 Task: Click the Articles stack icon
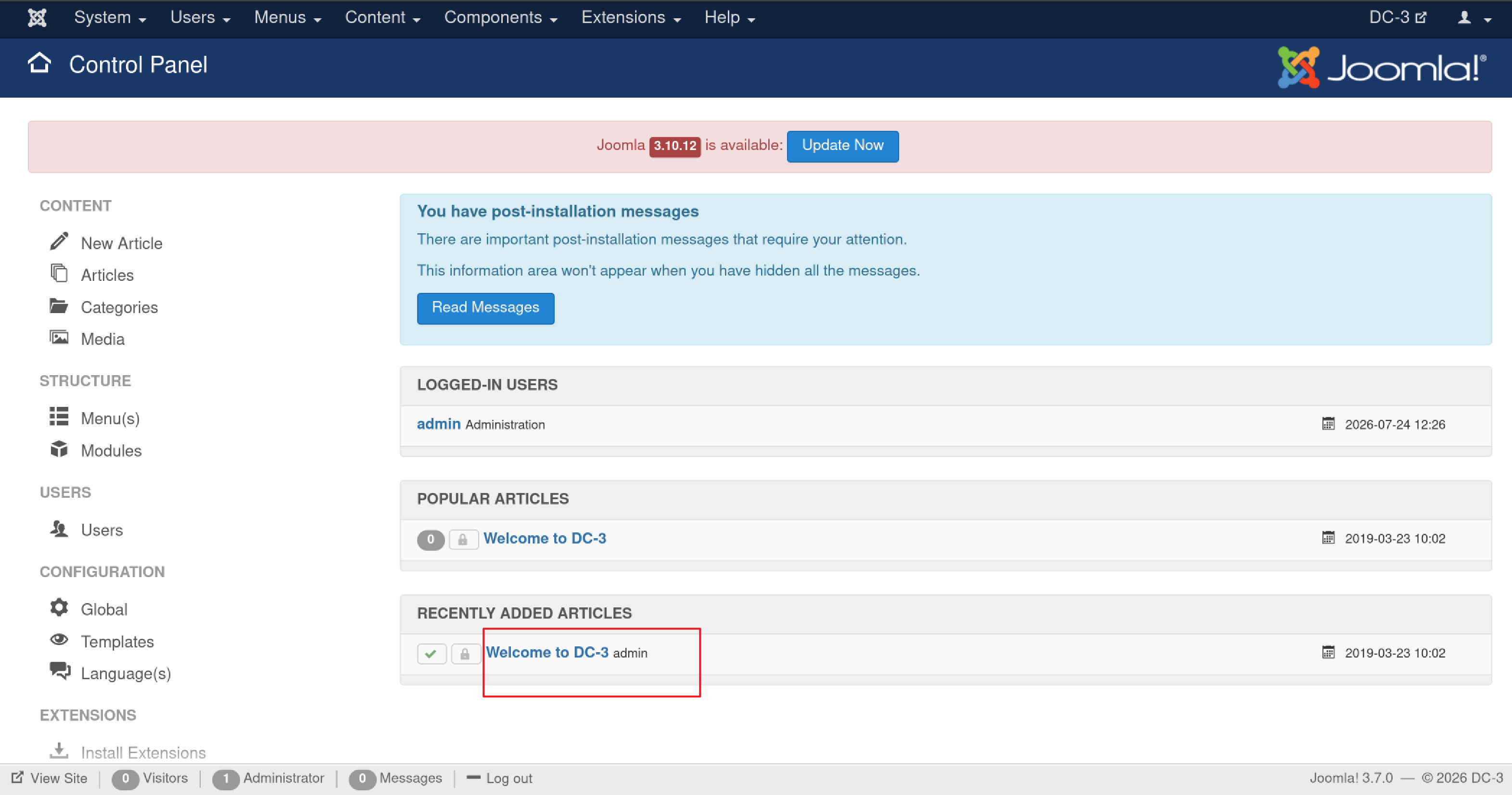(x=59, y=273)
